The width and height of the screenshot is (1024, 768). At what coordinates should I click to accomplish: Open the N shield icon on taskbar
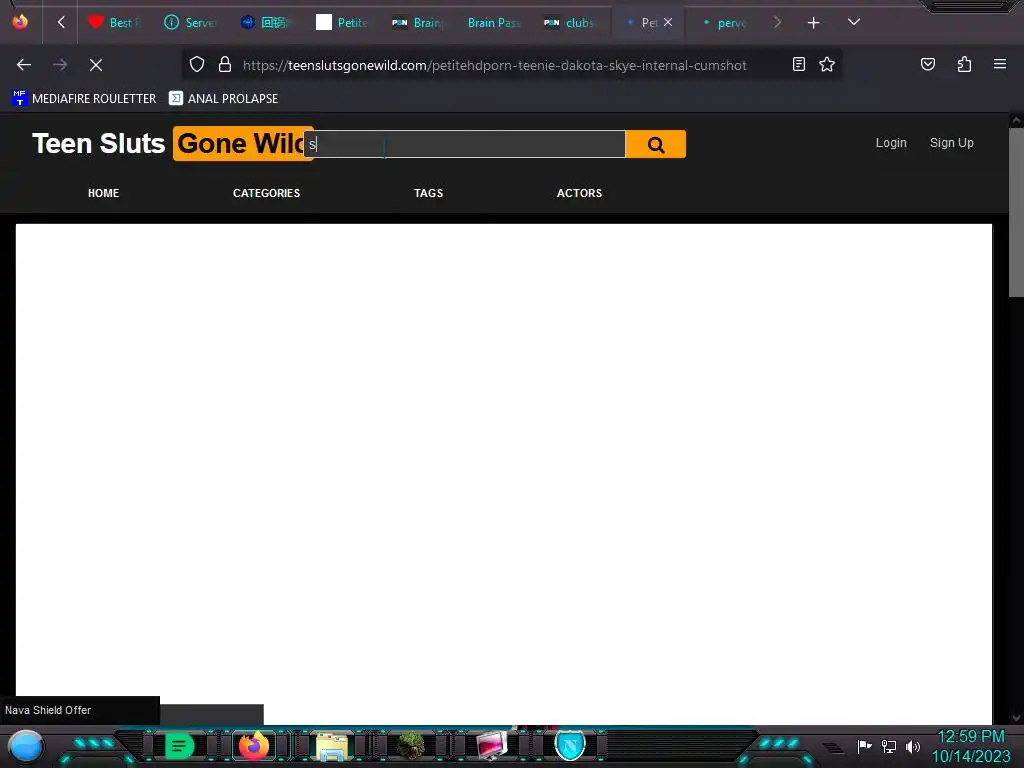coord(570,745)
